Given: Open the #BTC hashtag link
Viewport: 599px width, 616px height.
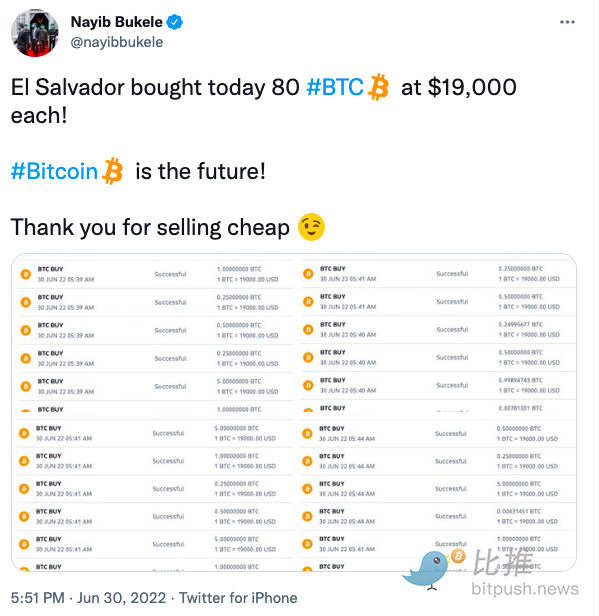Looking at the screenshot, I should coord(335,87).
